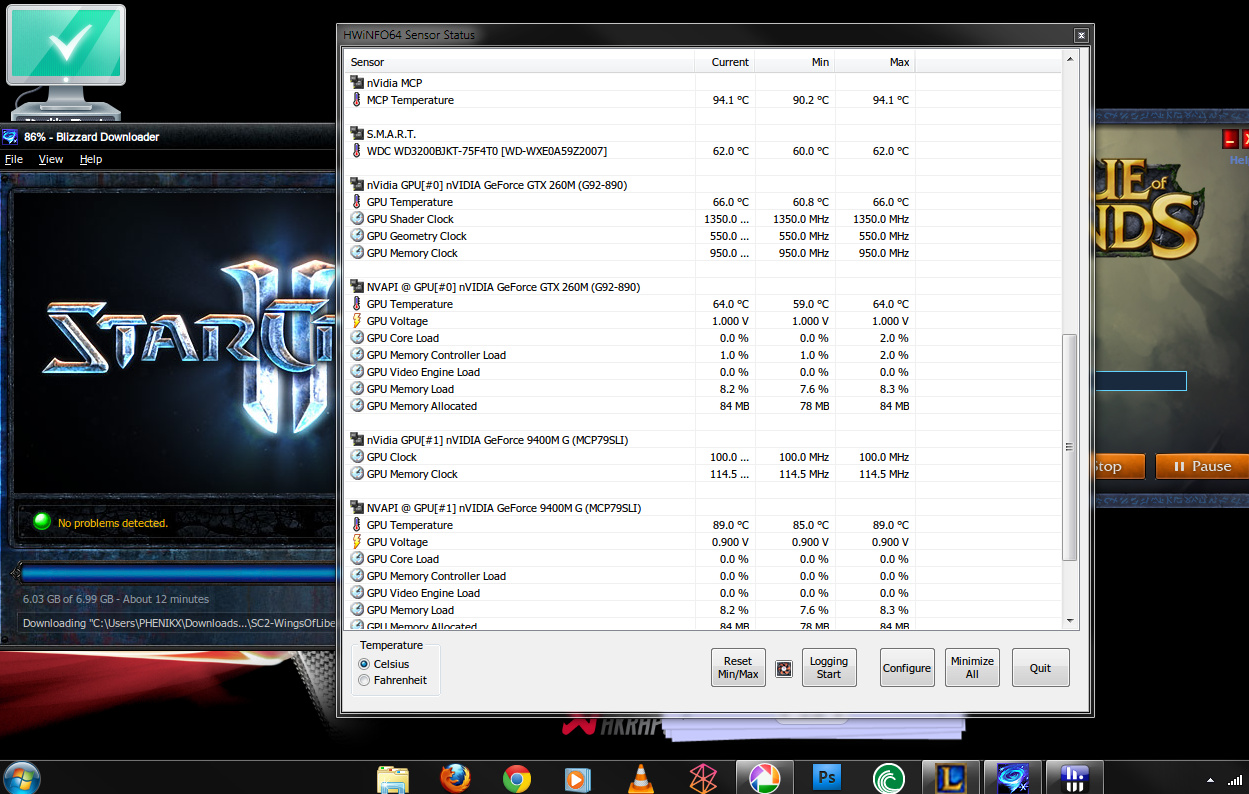
Task: Open the Help menu in Blizzard Downloader
Action: coord(91,159)
